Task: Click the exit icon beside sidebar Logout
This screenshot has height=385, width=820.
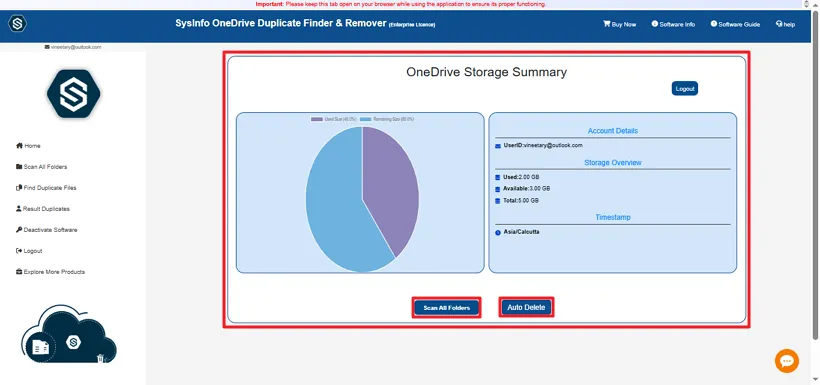Action: point(19,251)
